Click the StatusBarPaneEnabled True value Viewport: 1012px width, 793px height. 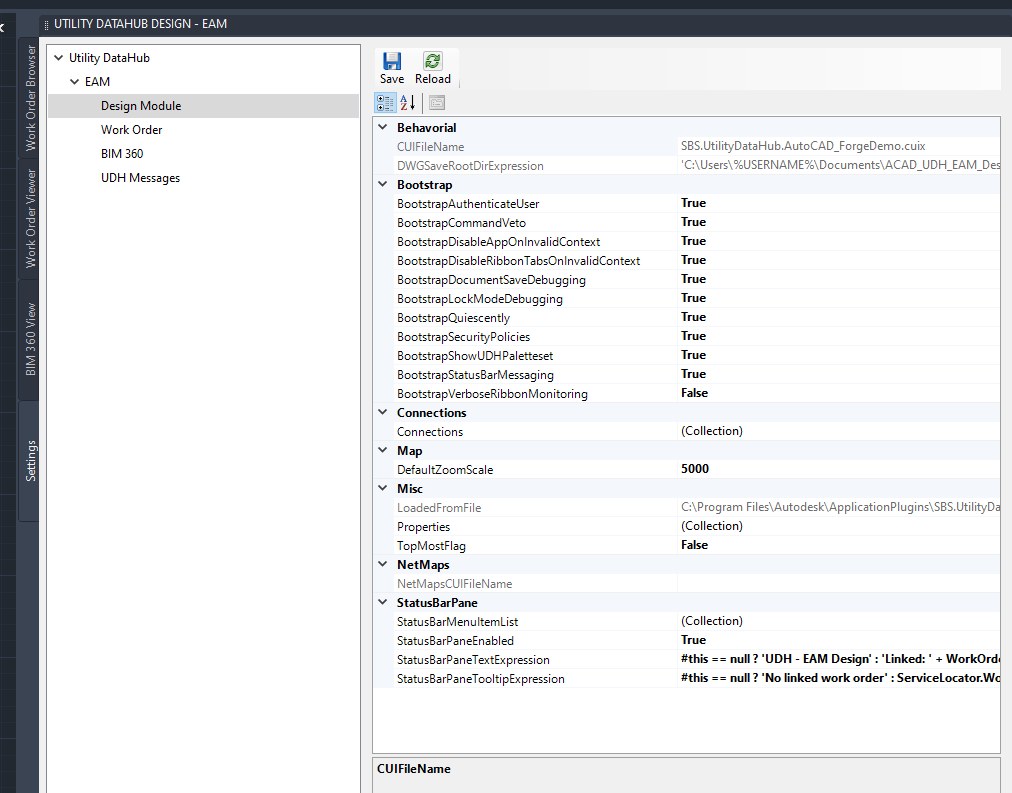coord(693,641)
